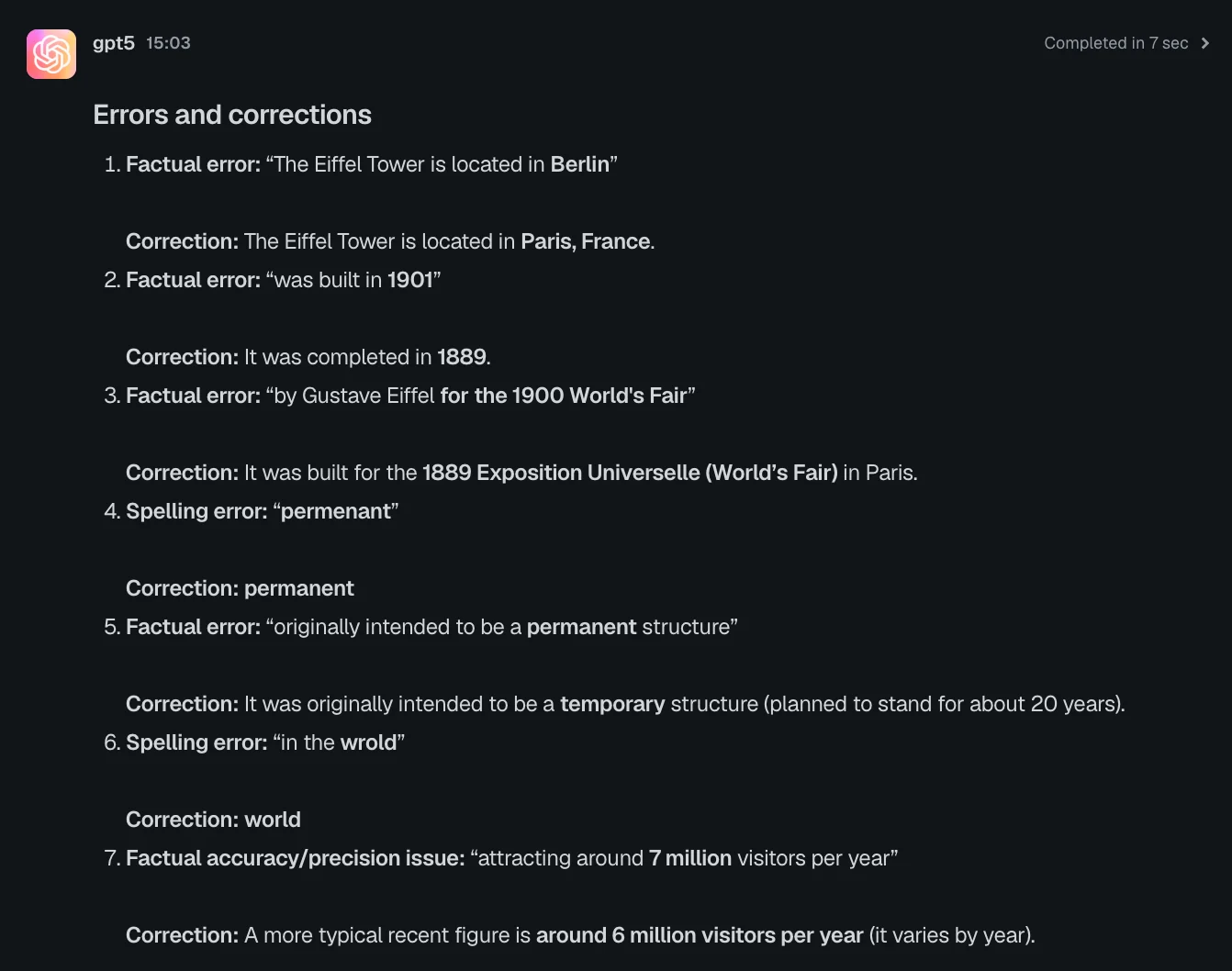Expand the completion details chevron arrow
The height and width of the screenshot is (971, 1232).
[1205, 43]
